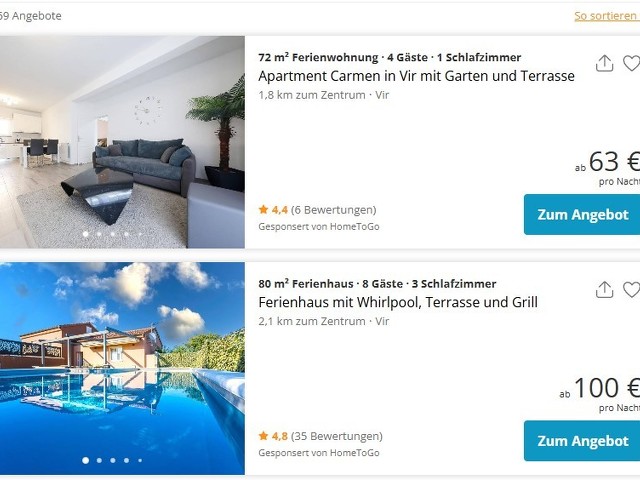Open the pool house photo

pos(122,368)
